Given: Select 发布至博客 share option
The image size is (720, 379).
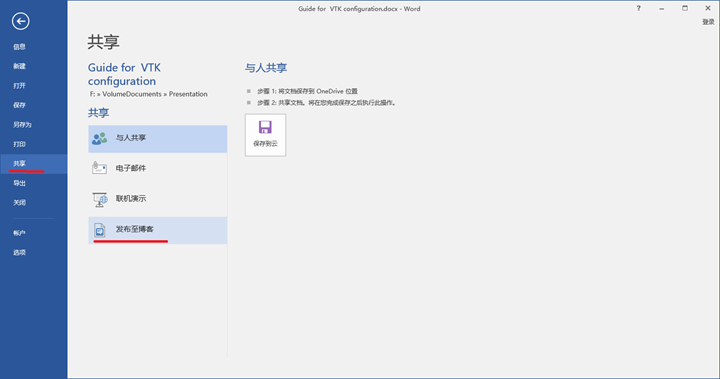Looking at the screenshot, I should (158, 230).
